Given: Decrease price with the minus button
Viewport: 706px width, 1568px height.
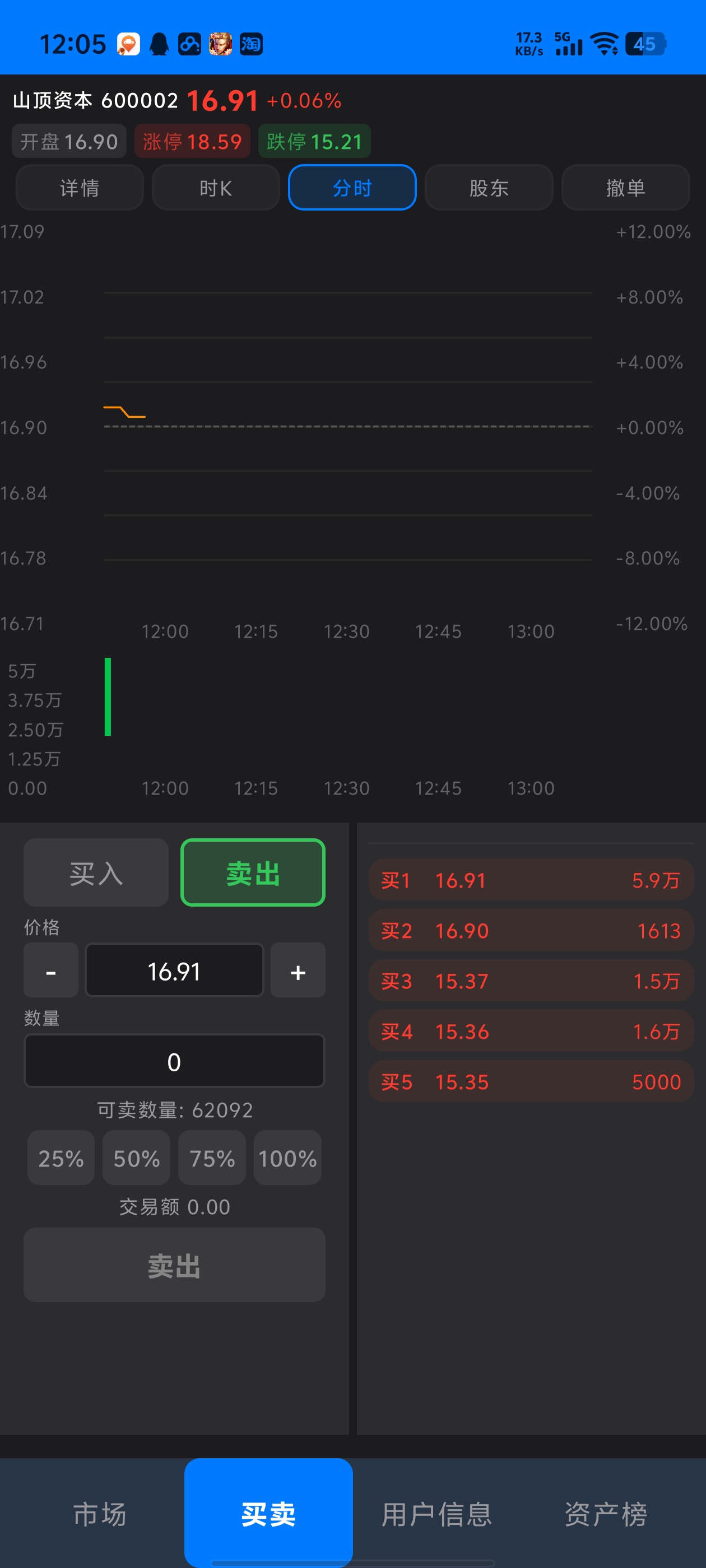Looking at the screenshot, I should click(51, 970).
